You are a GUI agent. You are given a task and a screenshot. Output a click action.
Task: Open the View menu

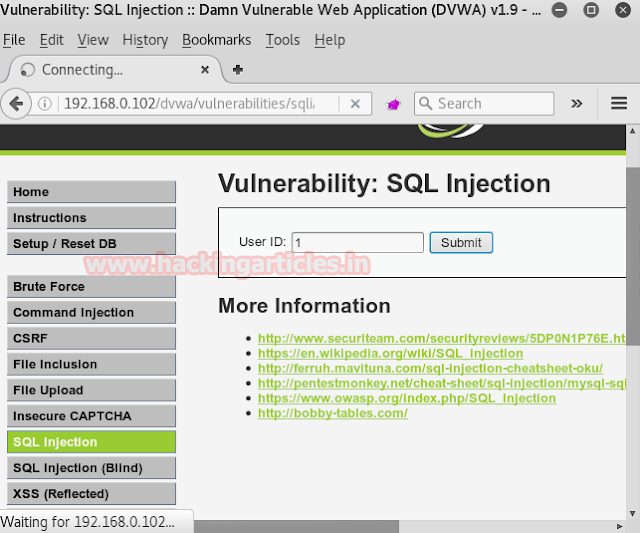pyautogui.click(x=93, y=40)
